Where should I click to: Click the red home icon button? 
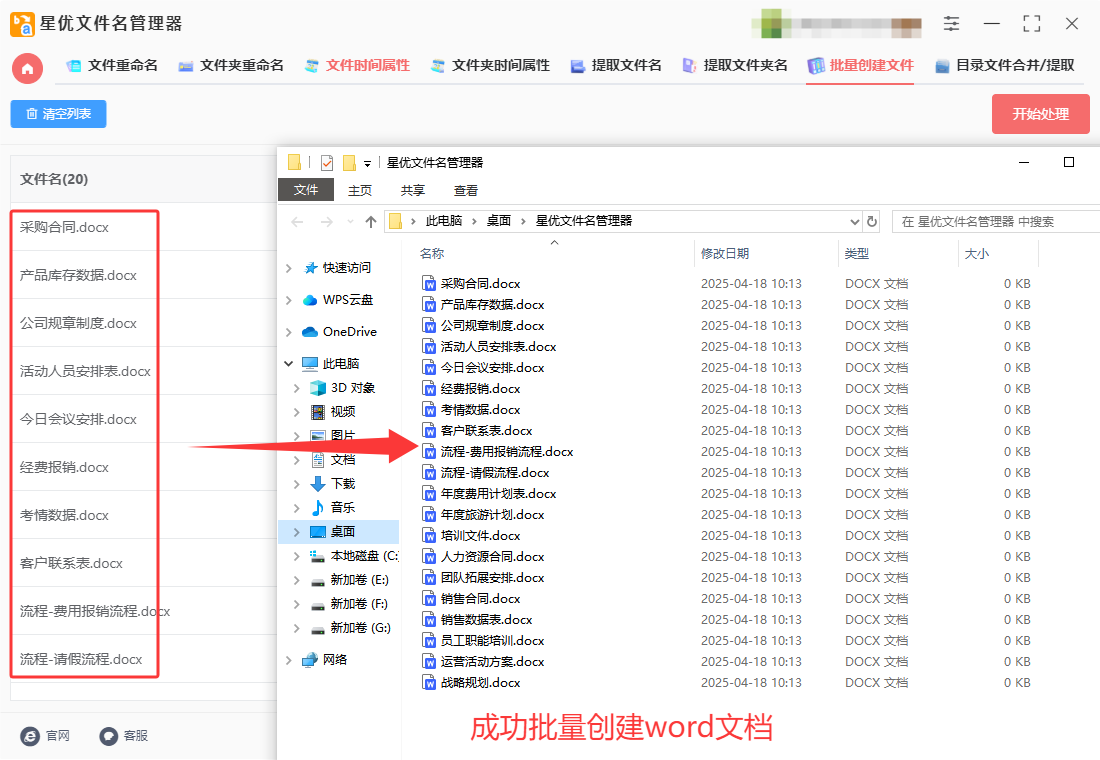[27, 68]
